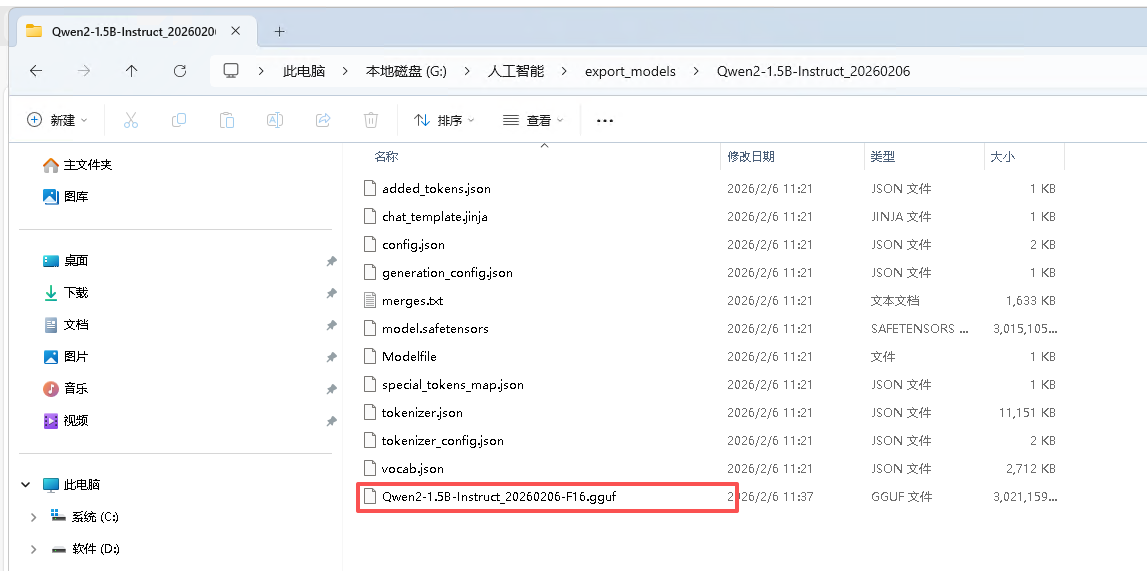Click the folder icon on the window tab
The height and width of the screenshot is (571, 1147).
click(34, 31)
